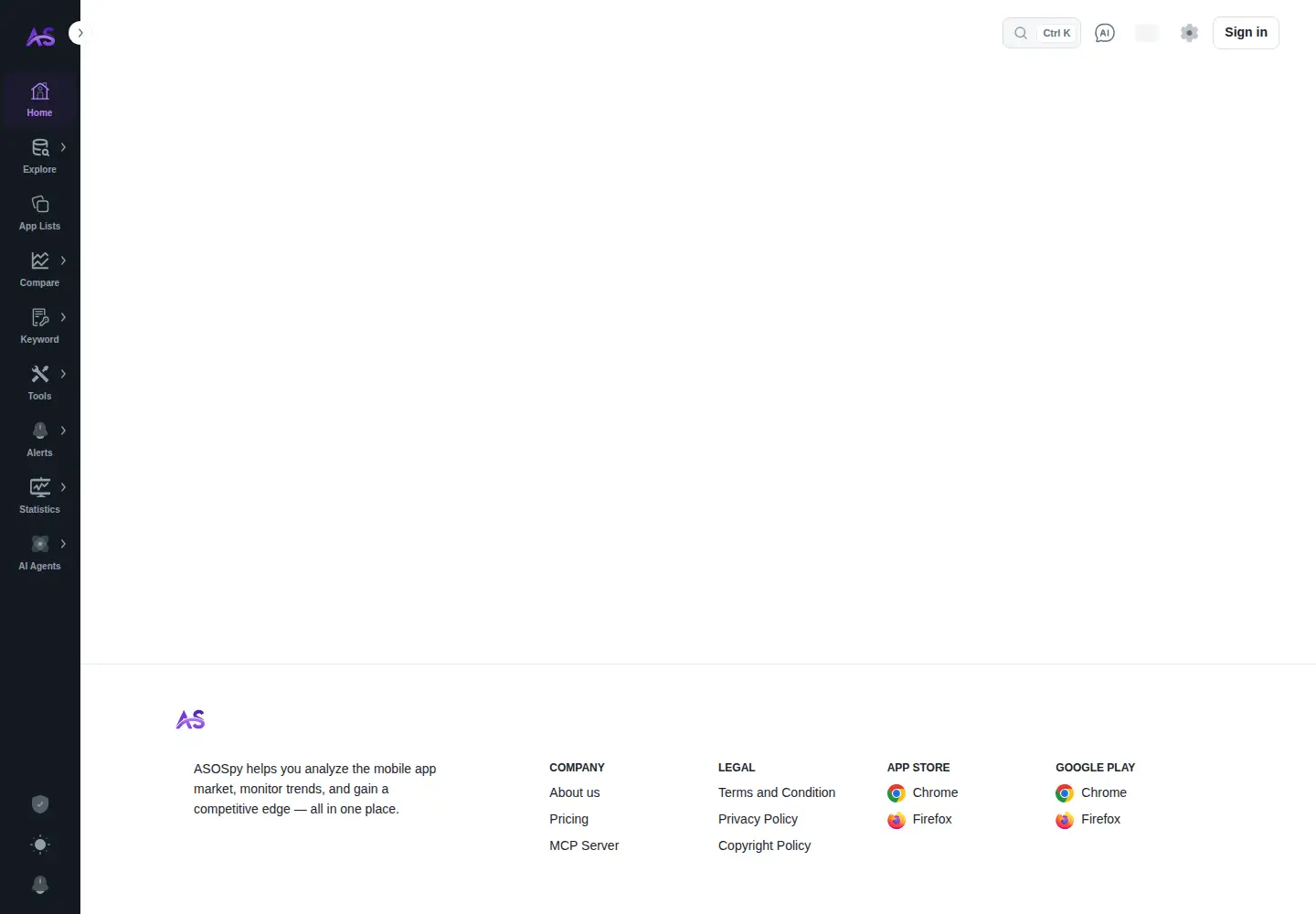Open the Pricing footer link
Image resolution: width=1316 pixels, height=914 pixels.
click(x=569, y=819)
